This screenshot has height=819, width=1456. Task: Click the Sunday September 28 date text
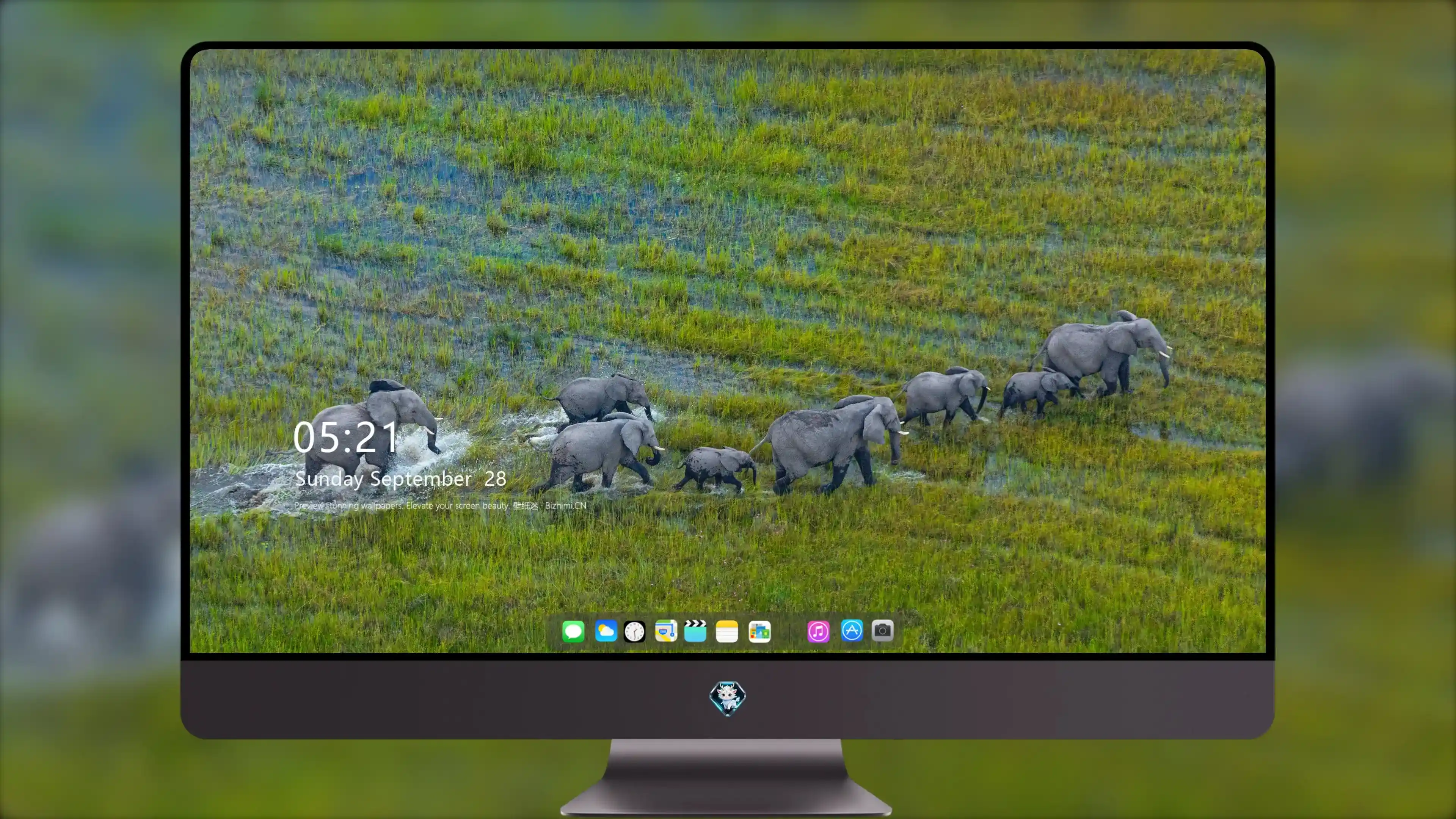click(400, 479)
